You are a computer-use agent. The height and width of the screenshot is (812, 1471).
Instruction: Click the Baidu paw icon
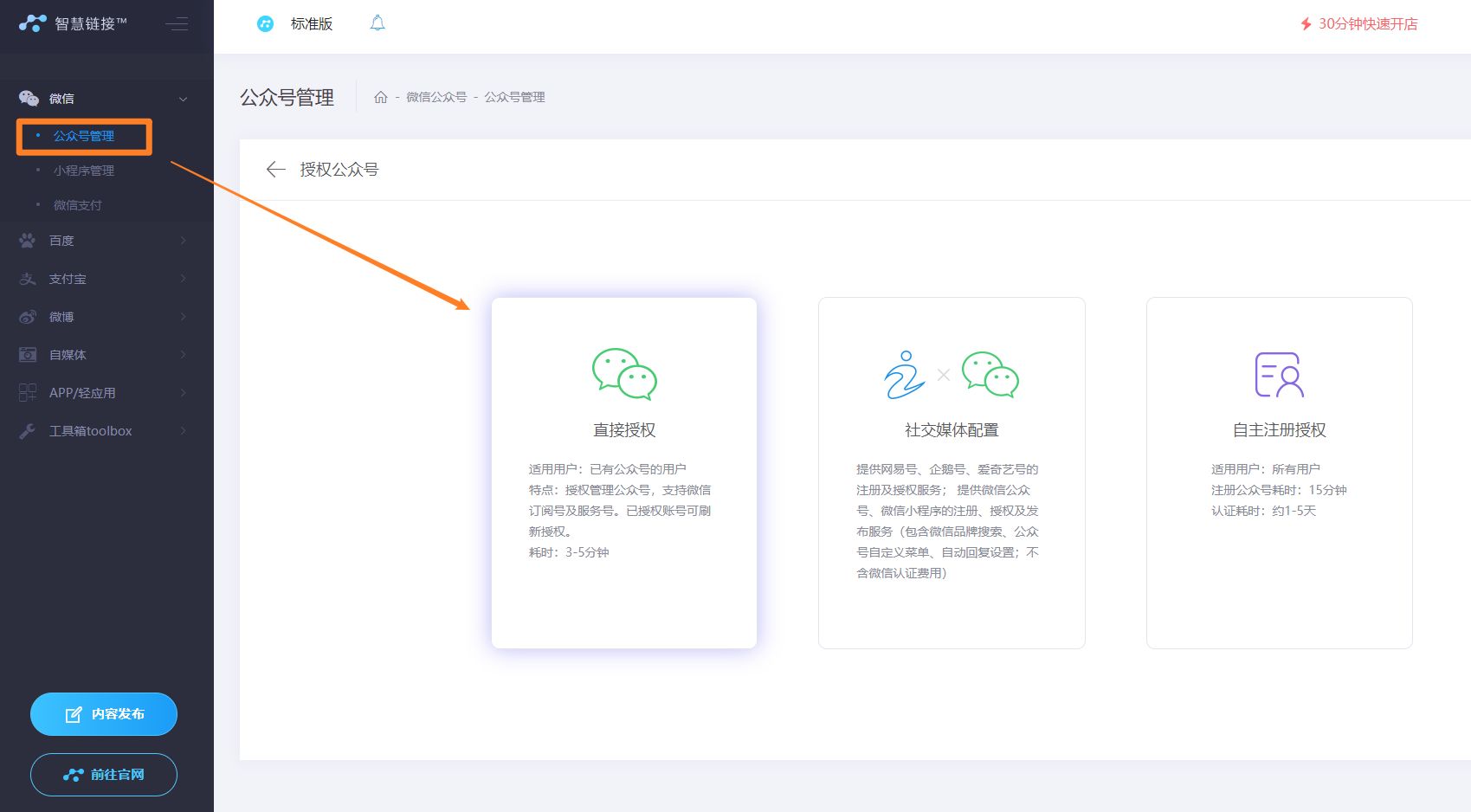point(28,241)
